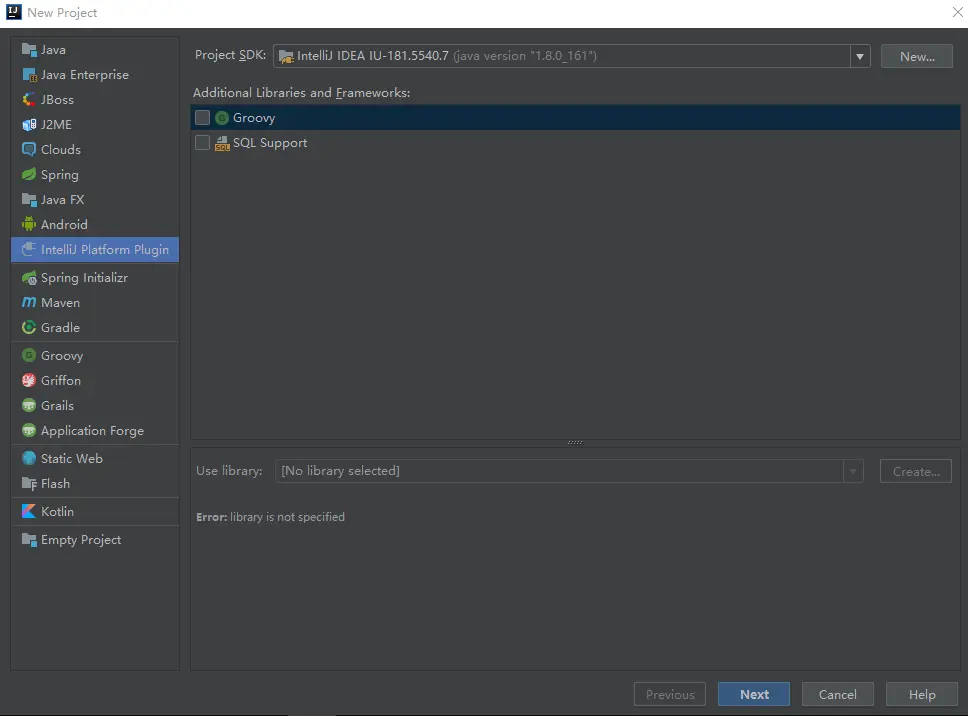Open the Project SDK dropdown arrow
The height and width of the screenshot is (716, 968).
coord(859,57)
